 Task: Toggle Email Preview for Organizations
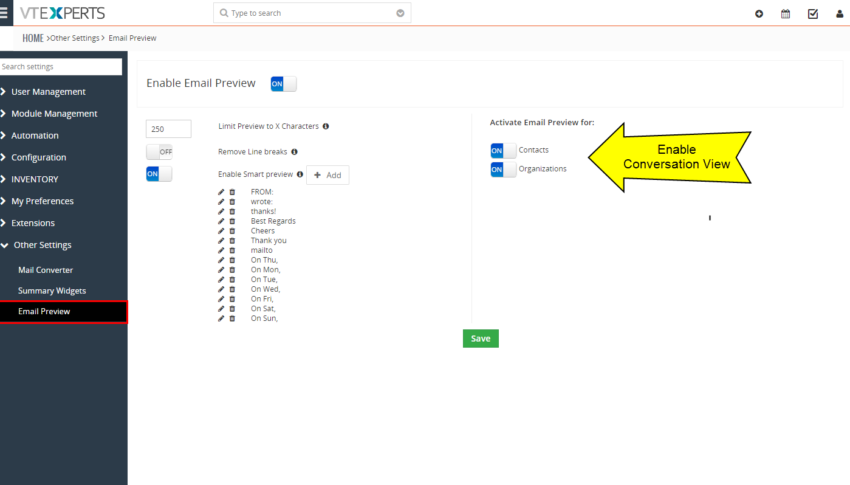pos(503,170)
